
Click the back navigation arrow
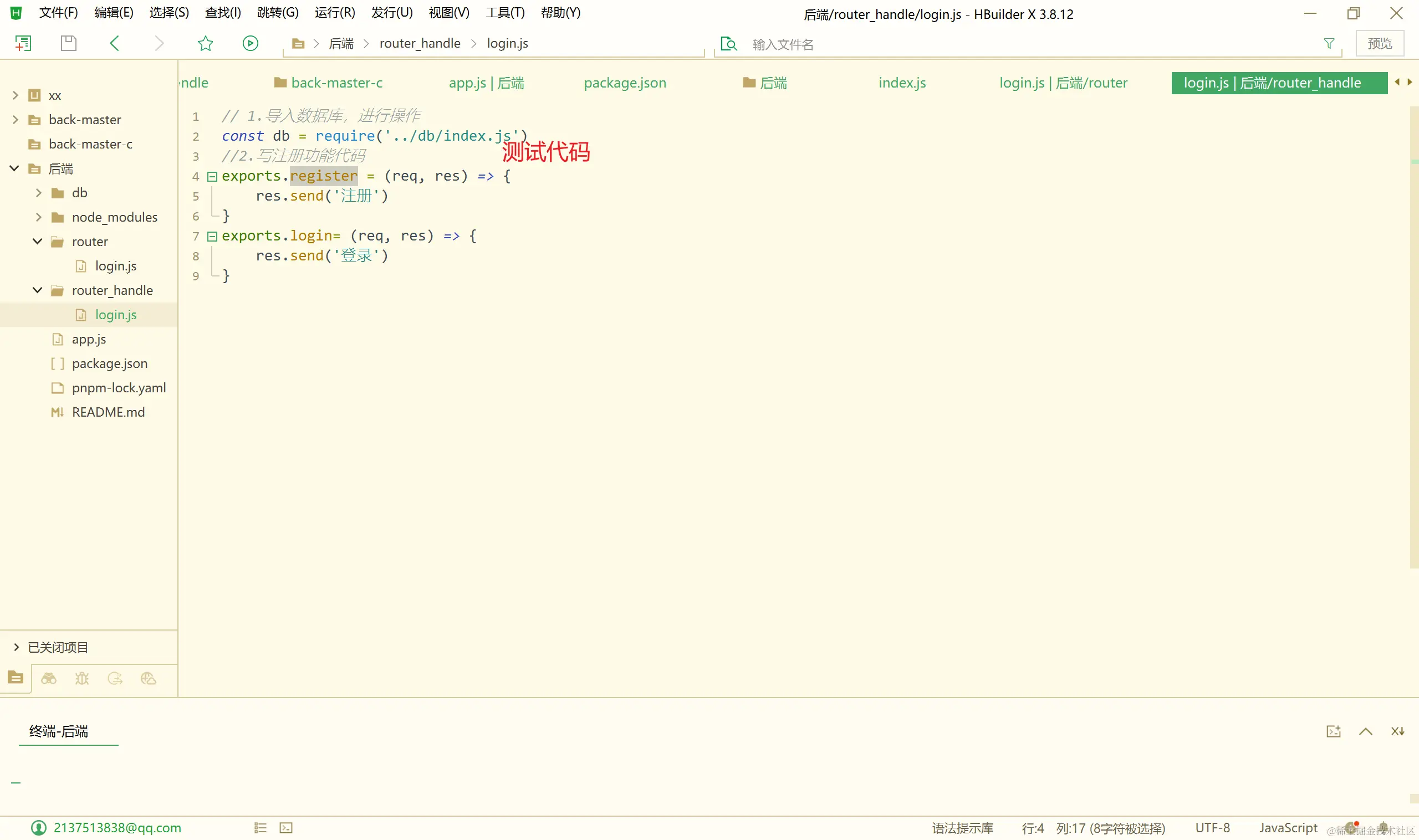pyautogui.click(x=115, y=43)
